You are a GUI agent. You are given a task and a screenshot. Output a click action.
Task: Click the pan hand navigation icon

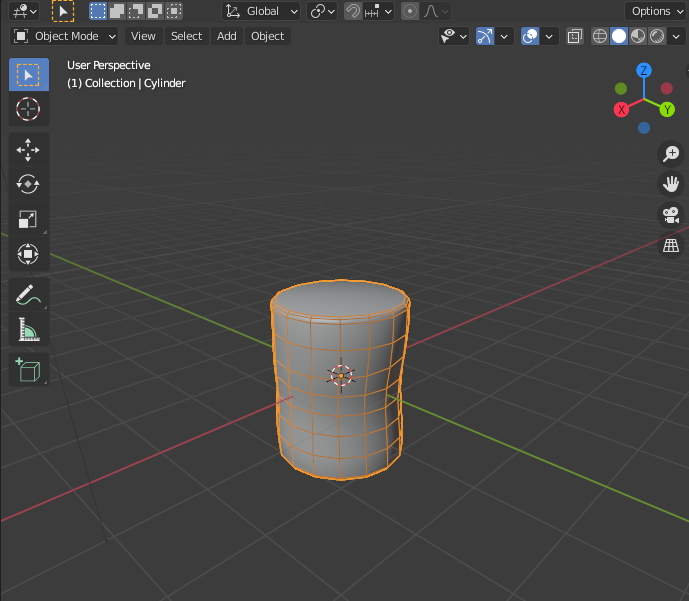[x=671, y=184]
